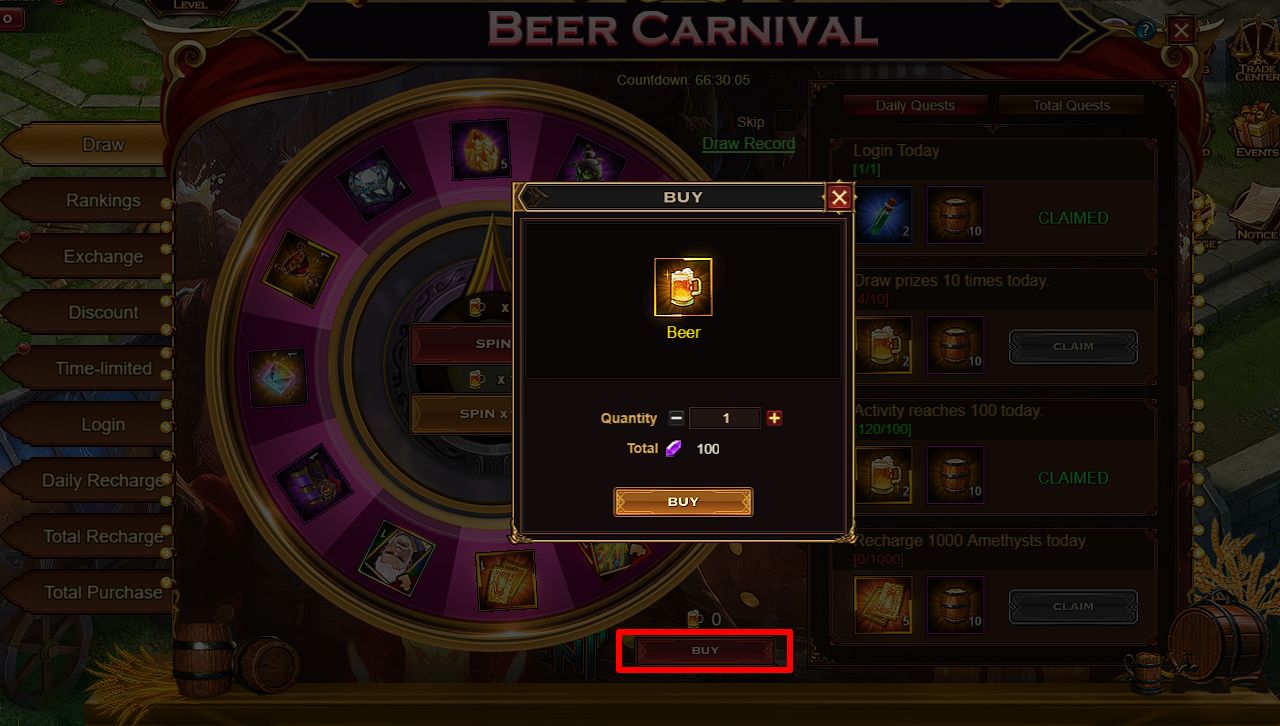This screenshot has height=726, width=1280.
Task: Open the Trade Center icon
Action: [1256, 60]
